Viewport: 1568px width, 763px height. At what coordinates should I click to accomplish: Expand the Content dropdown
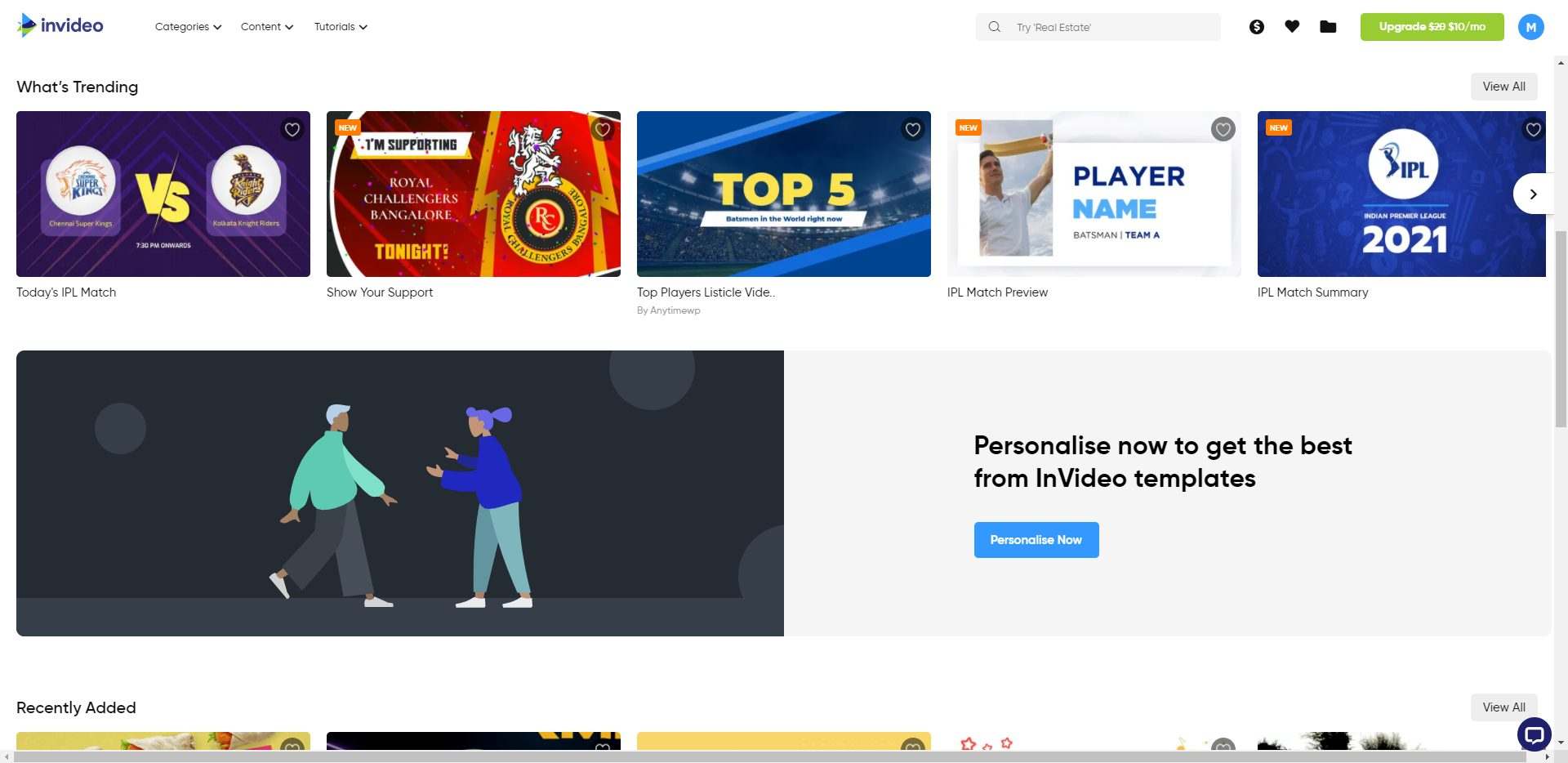[266, 27]
